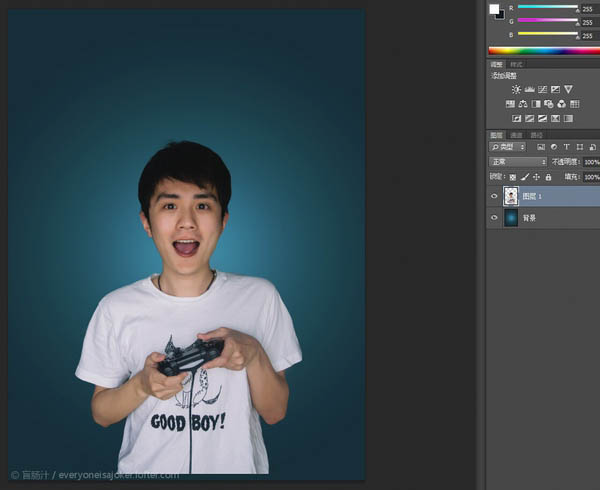The image size is (600, 490).
Task: Add a Vibrance adjustment
Action: tap(568, 89)
